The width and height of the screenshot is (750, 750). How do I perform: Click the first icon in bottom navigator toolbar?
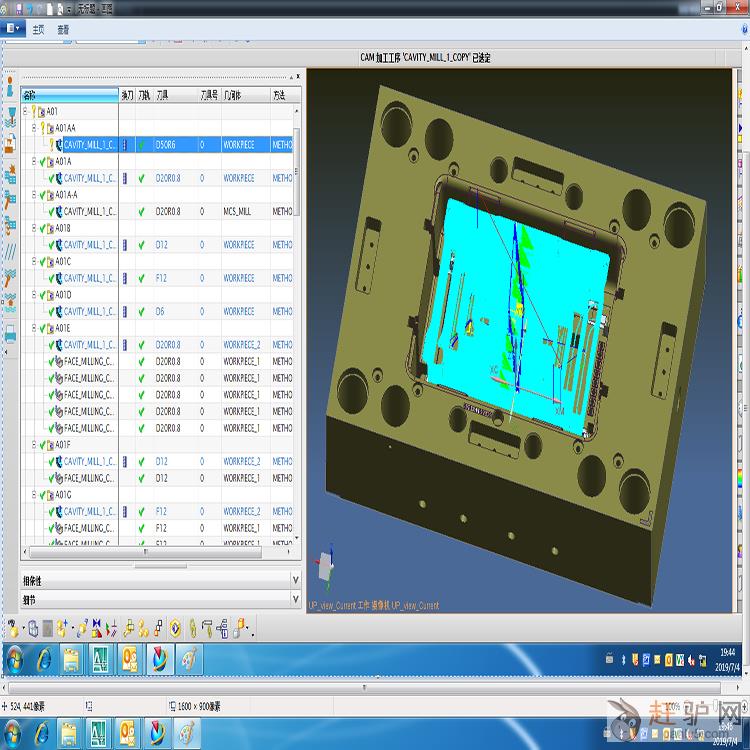click(14, 628)
